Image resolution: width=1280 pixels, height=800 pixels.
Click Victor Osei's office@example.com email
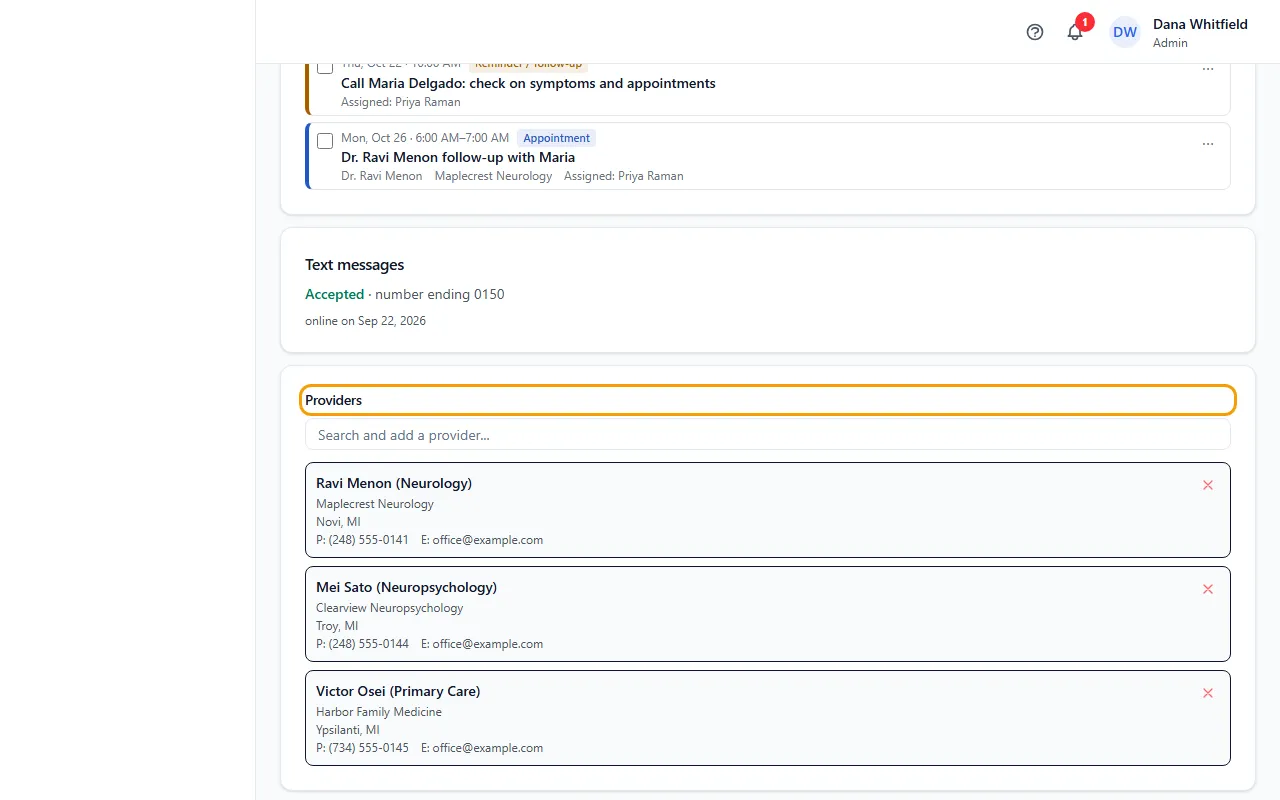pos(488,748)
